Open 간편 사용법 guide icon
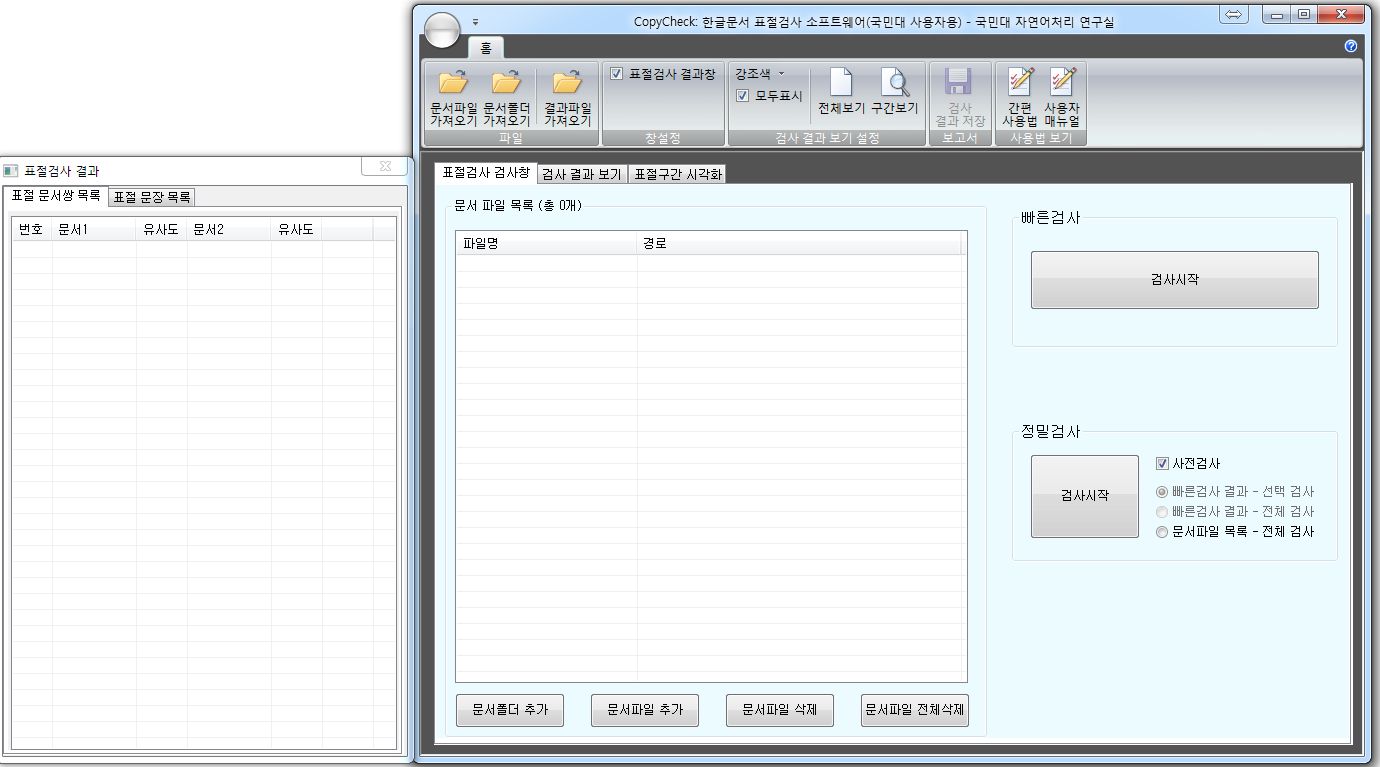 tap(1019, 81)
